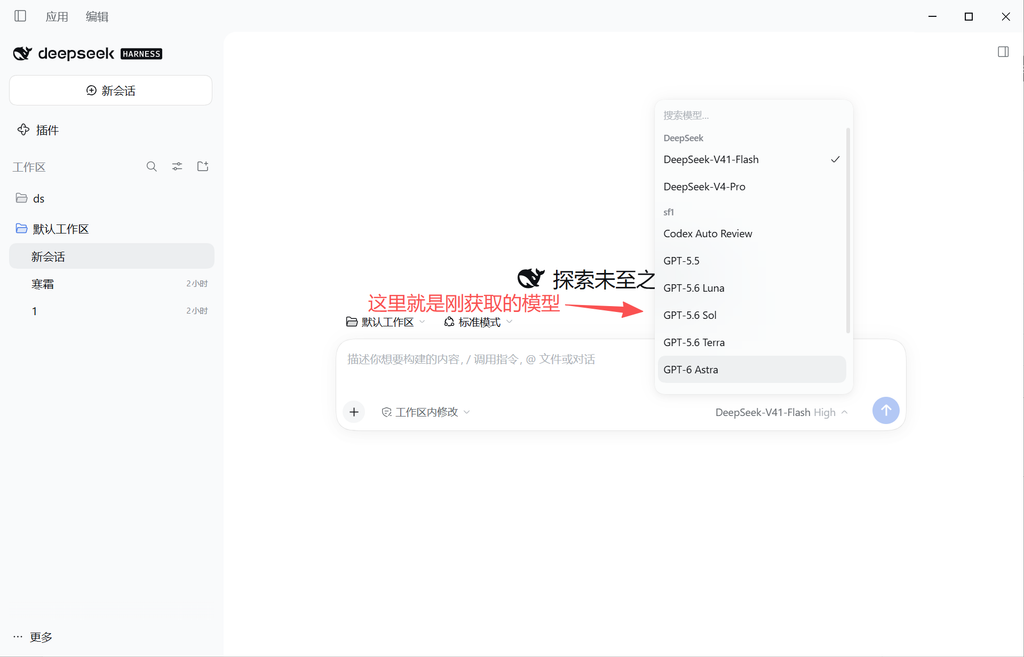Click the checkmark beside DeepSeek-V41-Flash

point(835,159)
